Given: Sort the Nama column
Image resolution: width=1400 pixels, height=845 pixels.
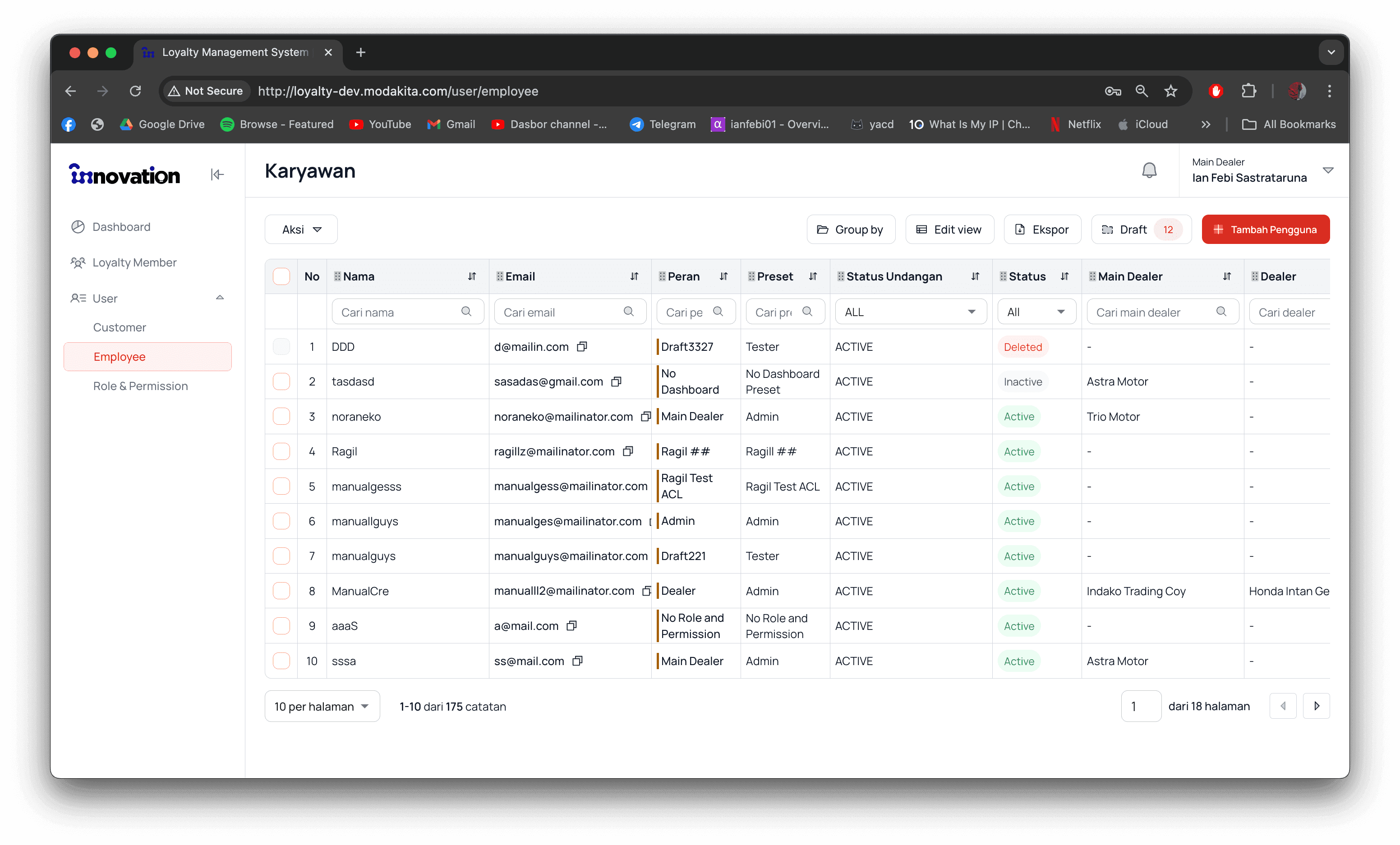Looking at the screenshot, I should (472, 276).
